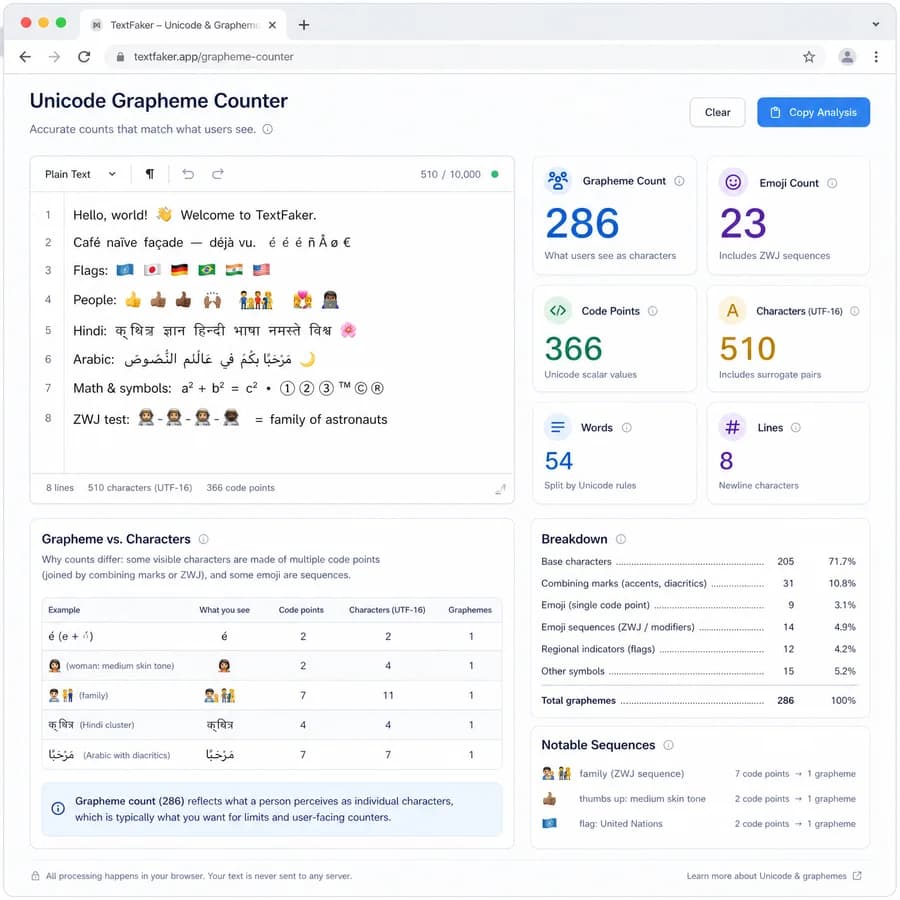Viewport: 900px width, 900px height.
Task: Click the '(Hindi cluster)' table row
Action: 271,725
